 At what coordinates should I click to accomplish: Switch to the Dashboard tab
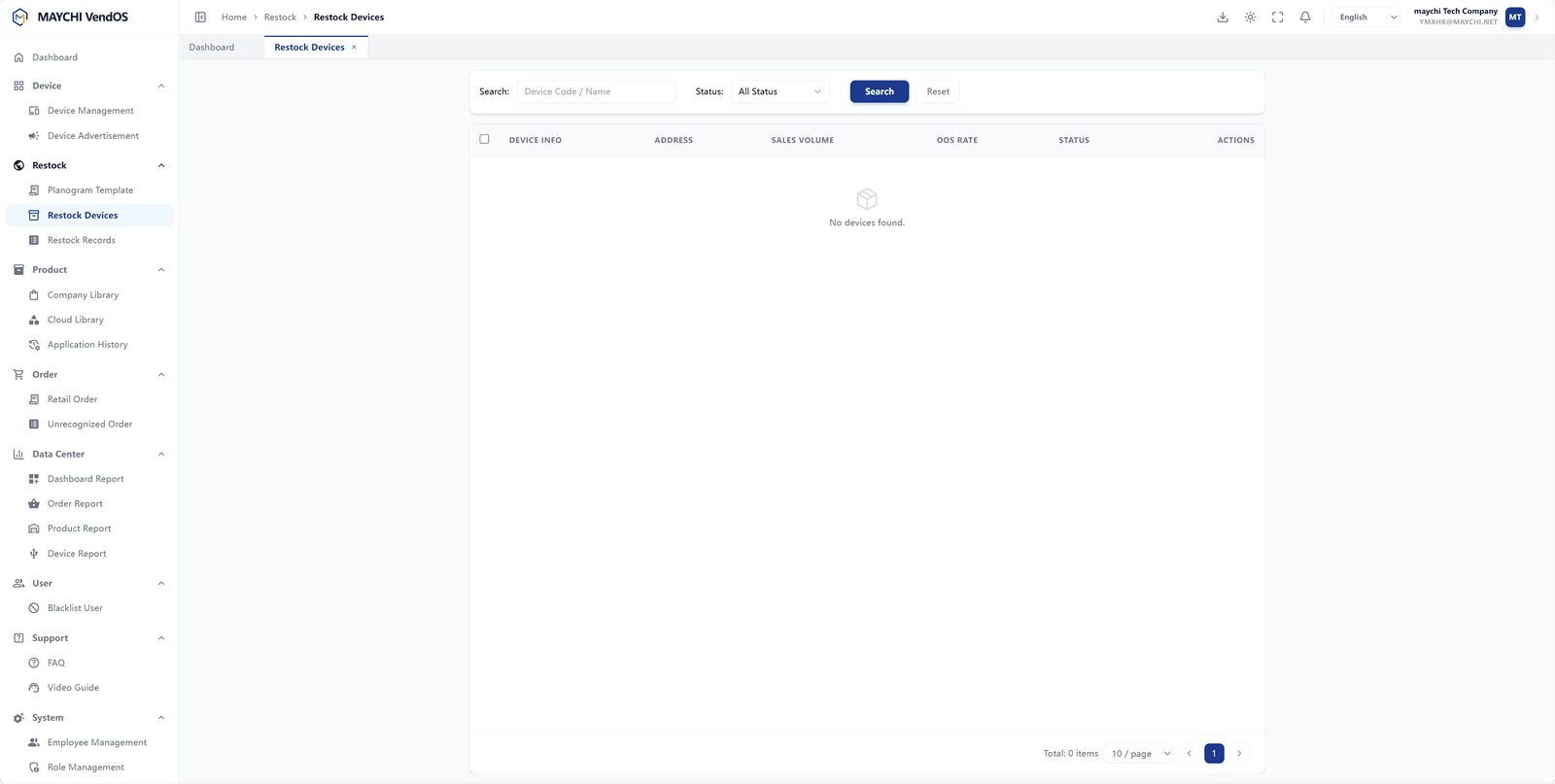tap(212, 47)
